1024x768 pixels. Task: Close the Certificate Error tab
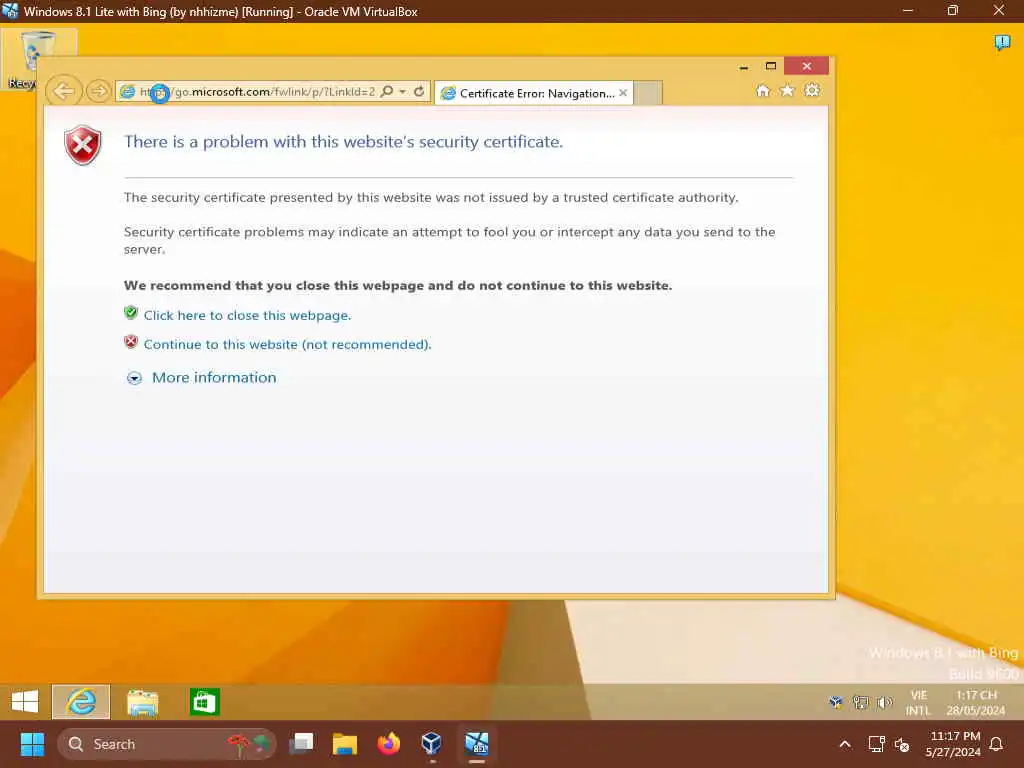click(623, 93)
